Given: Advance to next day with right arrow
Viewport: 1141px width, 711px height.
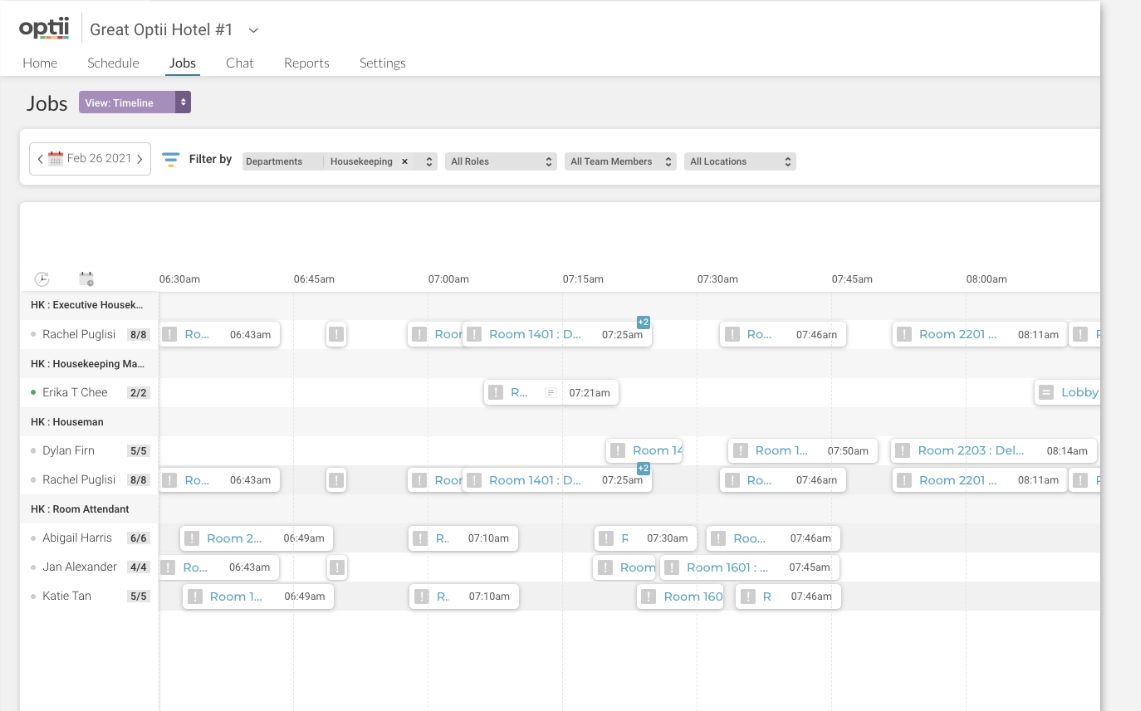Looking at the screenshot, I should point(140,159).
